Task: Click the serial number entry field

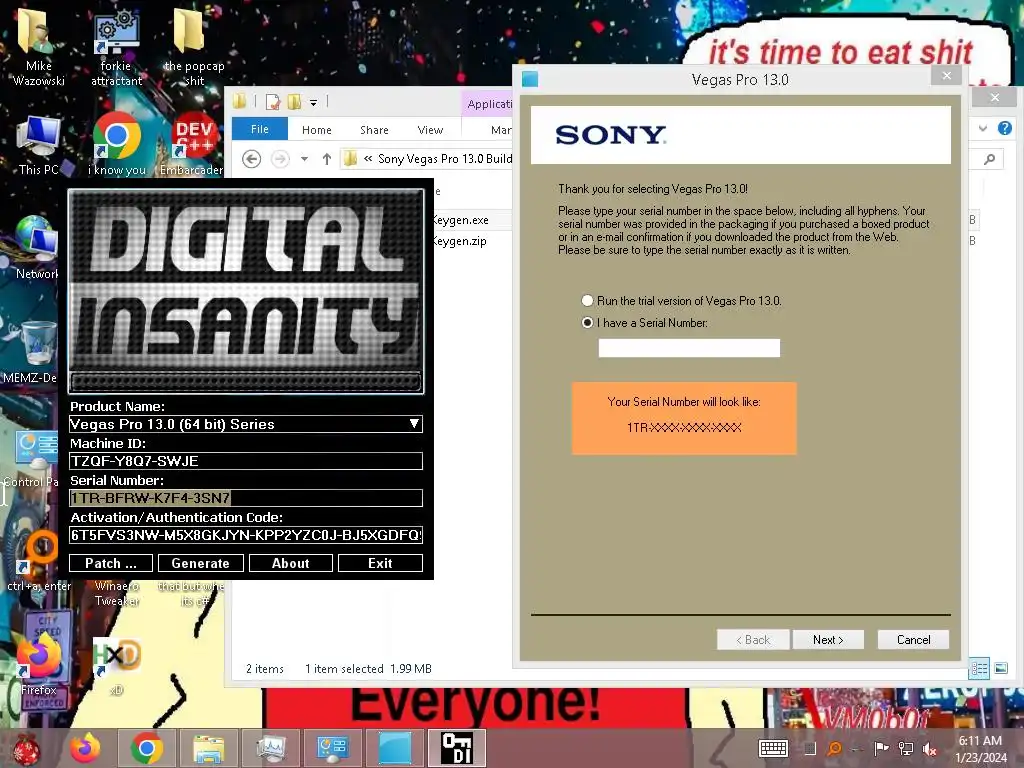Action: pos(689,348)
